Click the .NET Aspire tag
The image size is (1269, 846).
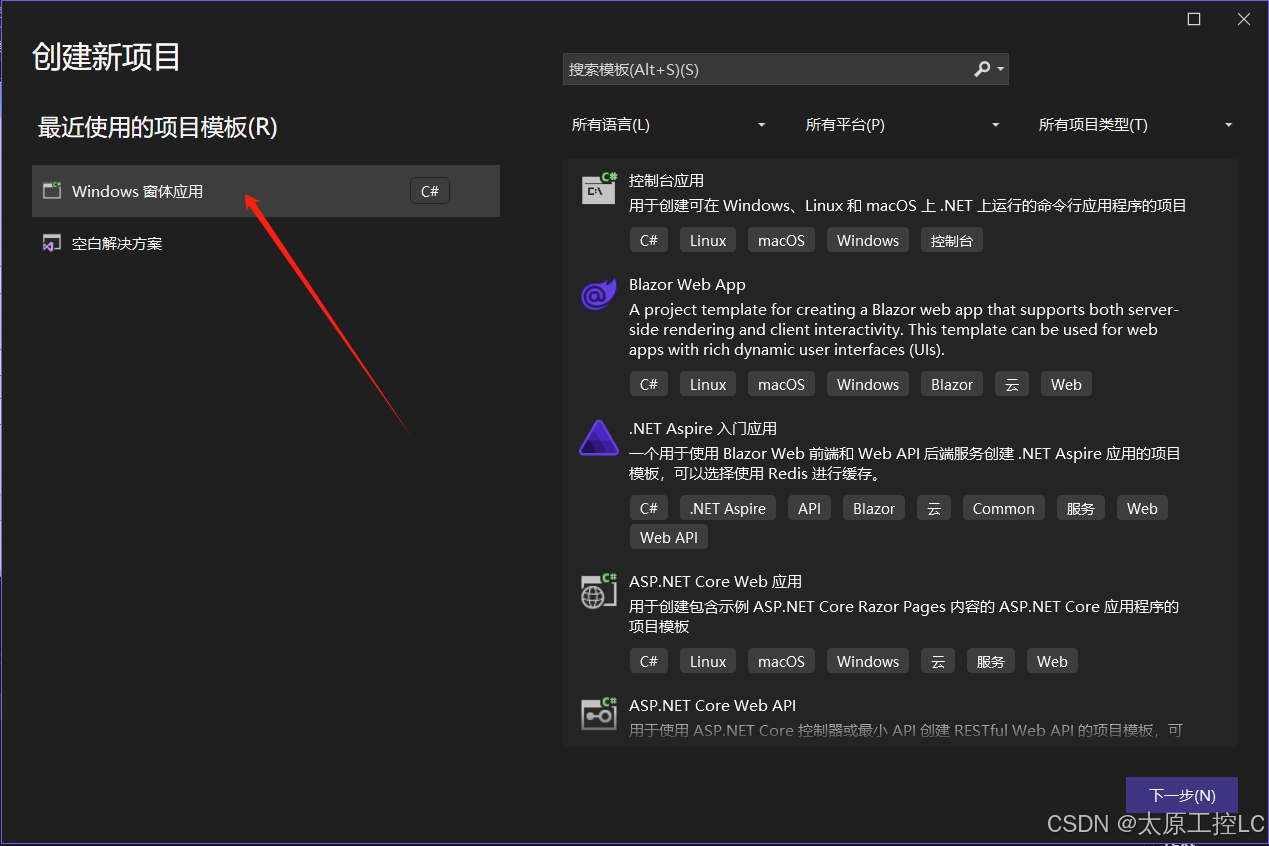click(x=728, y=508)
